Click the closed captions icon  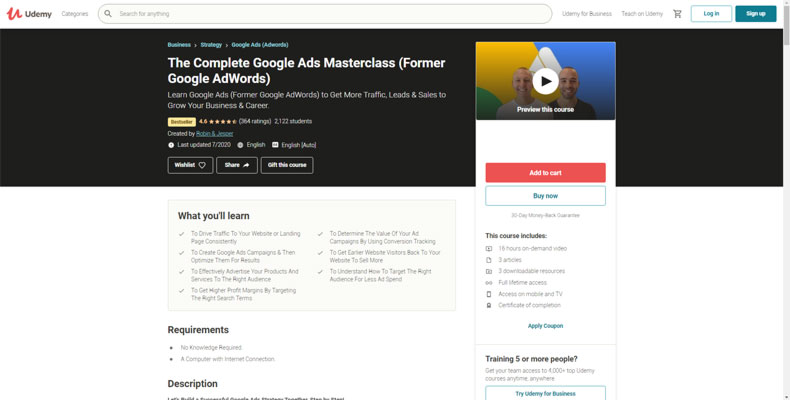point(275,145)
